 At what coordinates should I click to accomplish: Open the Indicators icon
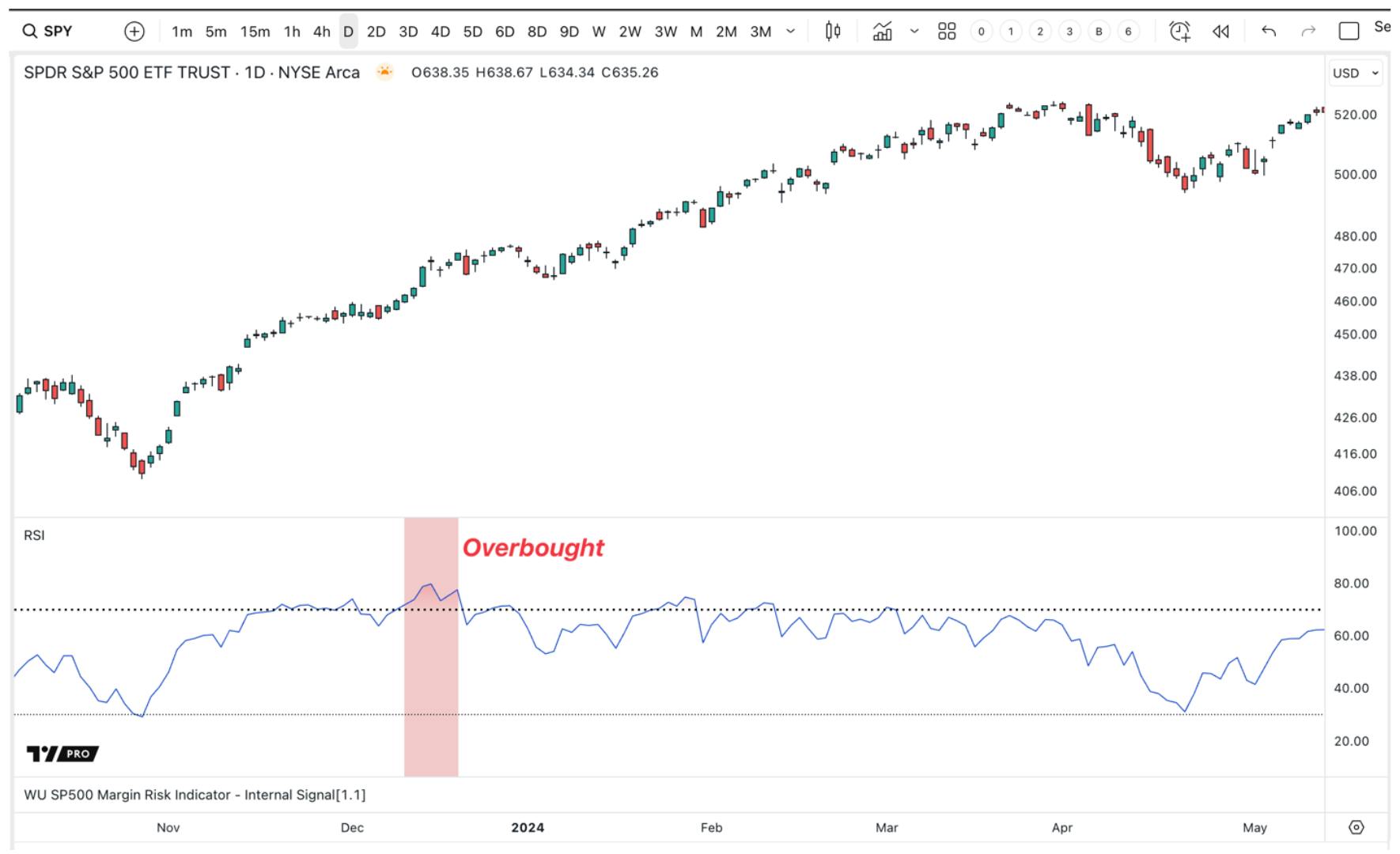[882, 32]
